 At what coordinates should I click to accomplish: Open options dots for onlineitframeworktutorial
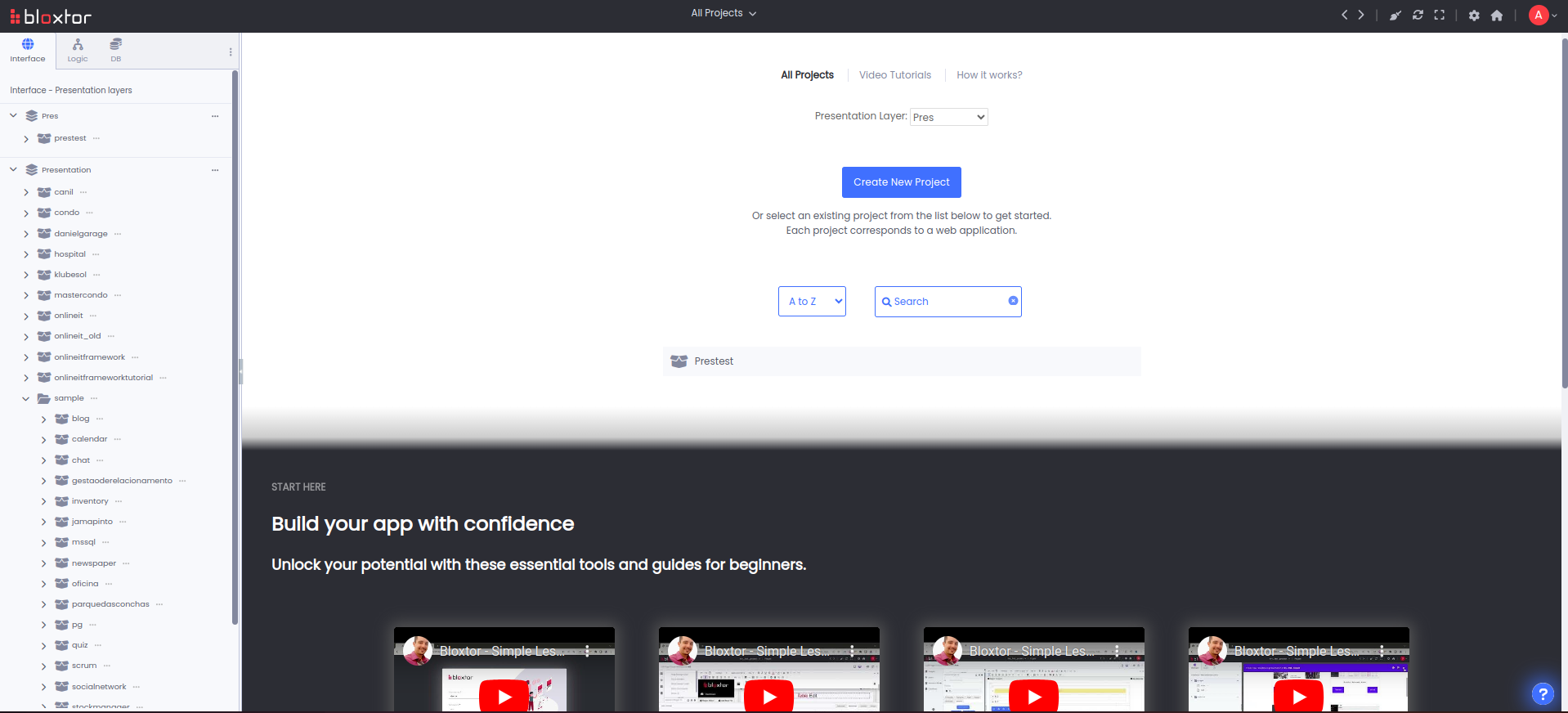164,378
